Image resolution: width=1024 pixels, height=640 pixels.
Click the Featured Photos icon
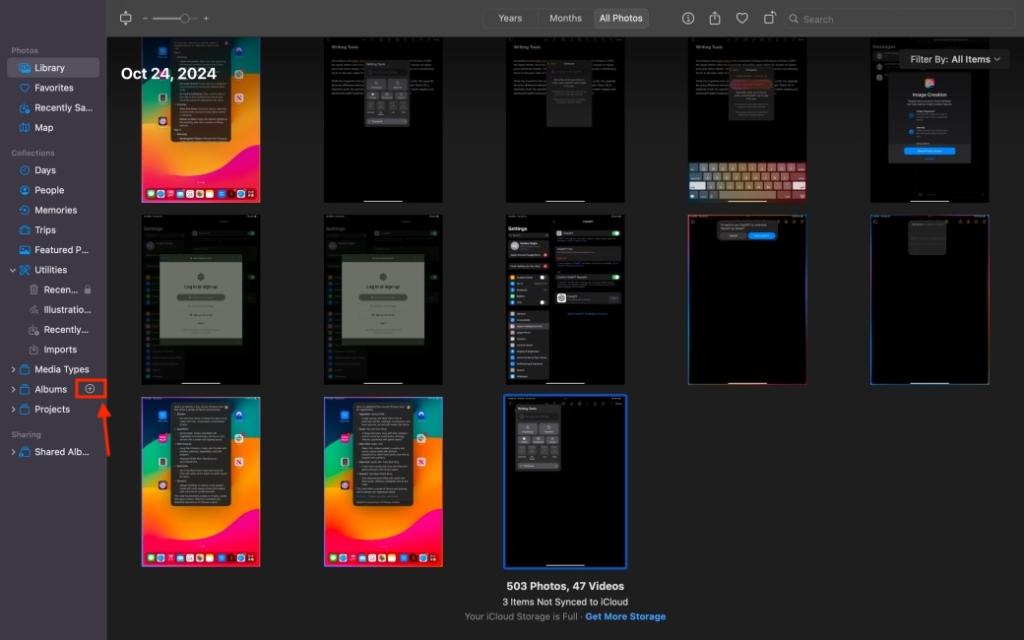[25, 249]
